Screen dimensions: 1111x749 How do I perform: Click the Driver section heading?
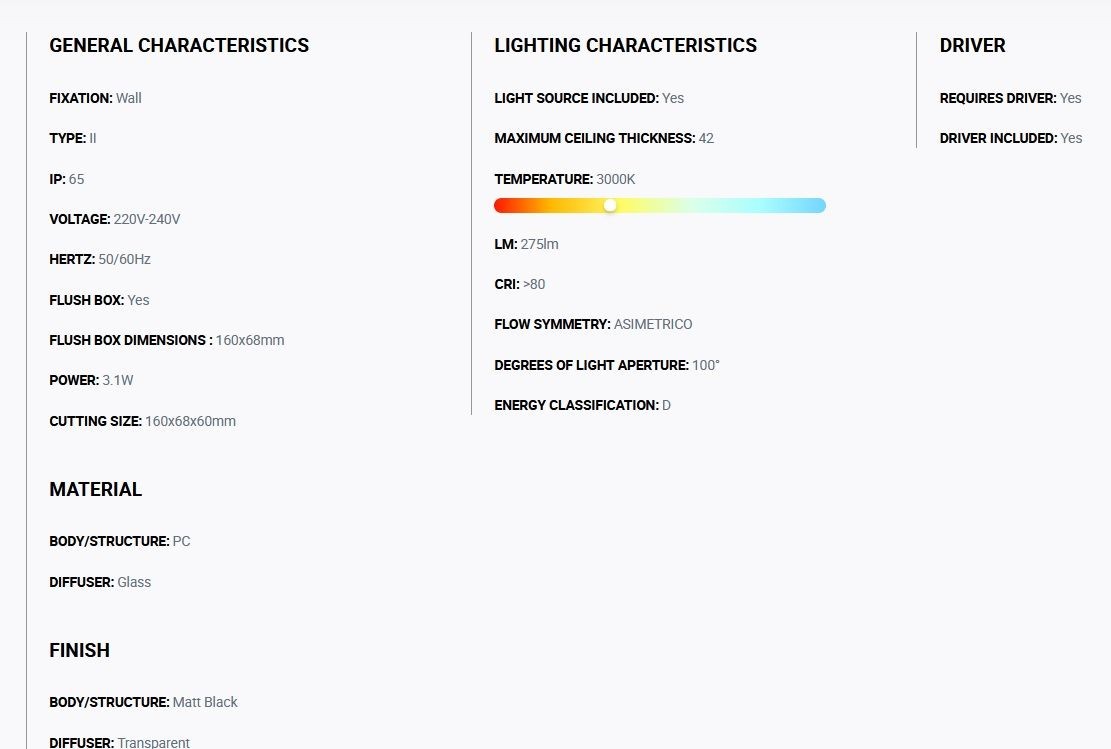(972, 45)
